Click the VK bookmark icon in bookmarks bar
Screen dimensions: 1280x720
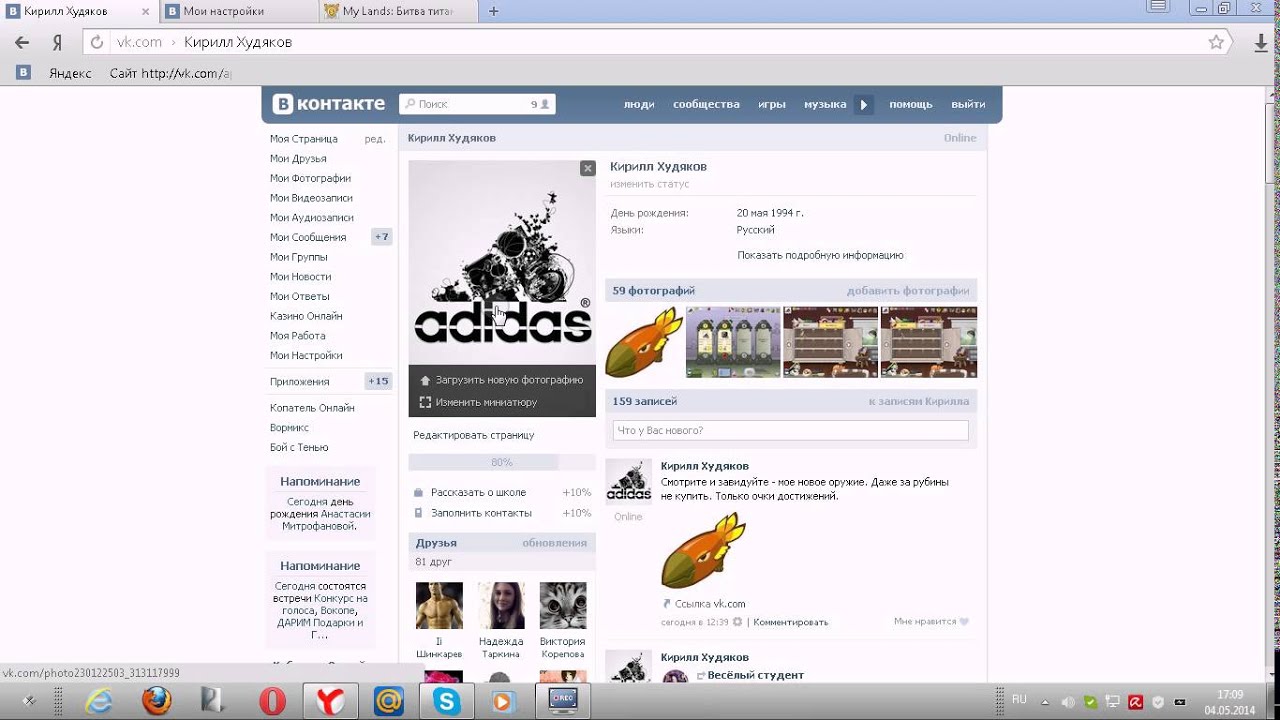click(x=23, y=72)
